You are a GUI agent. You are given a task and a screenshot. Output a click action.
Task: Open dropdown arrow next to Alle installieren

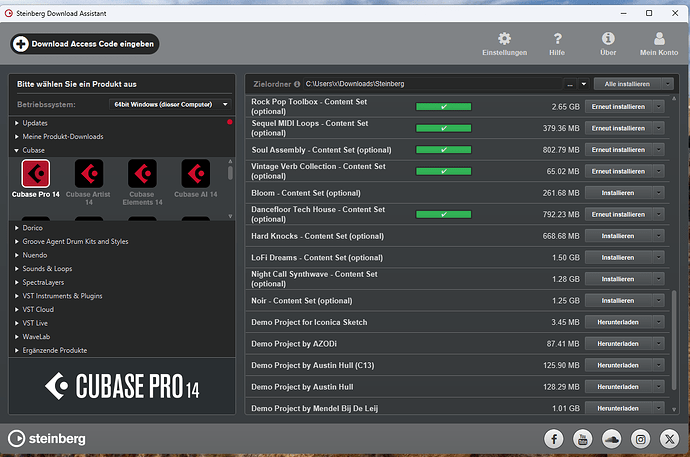coord(668,84)
